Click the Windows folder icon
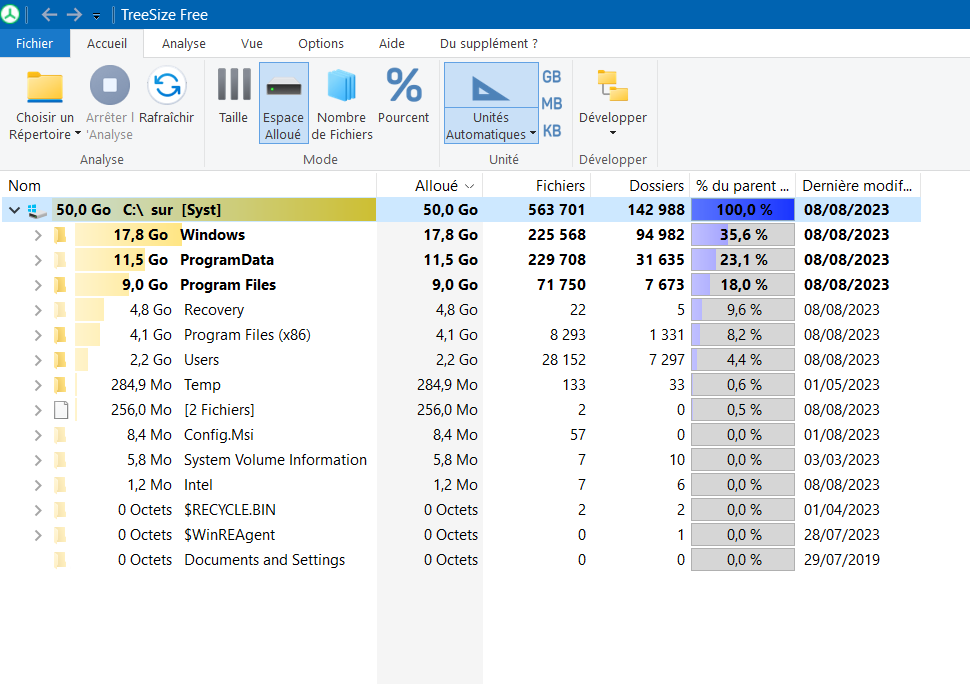 (60, 235)
